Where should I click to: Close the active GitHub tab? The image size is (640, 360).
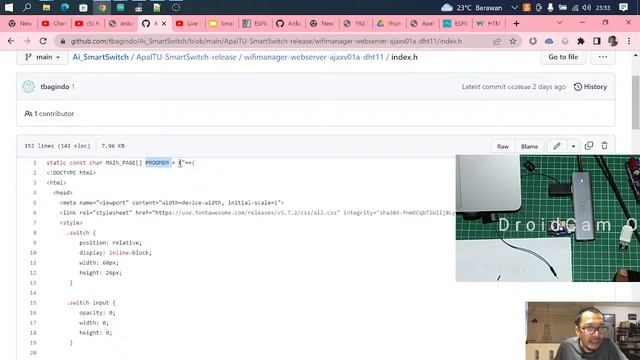pyautogui.click(x=164, y=24)
